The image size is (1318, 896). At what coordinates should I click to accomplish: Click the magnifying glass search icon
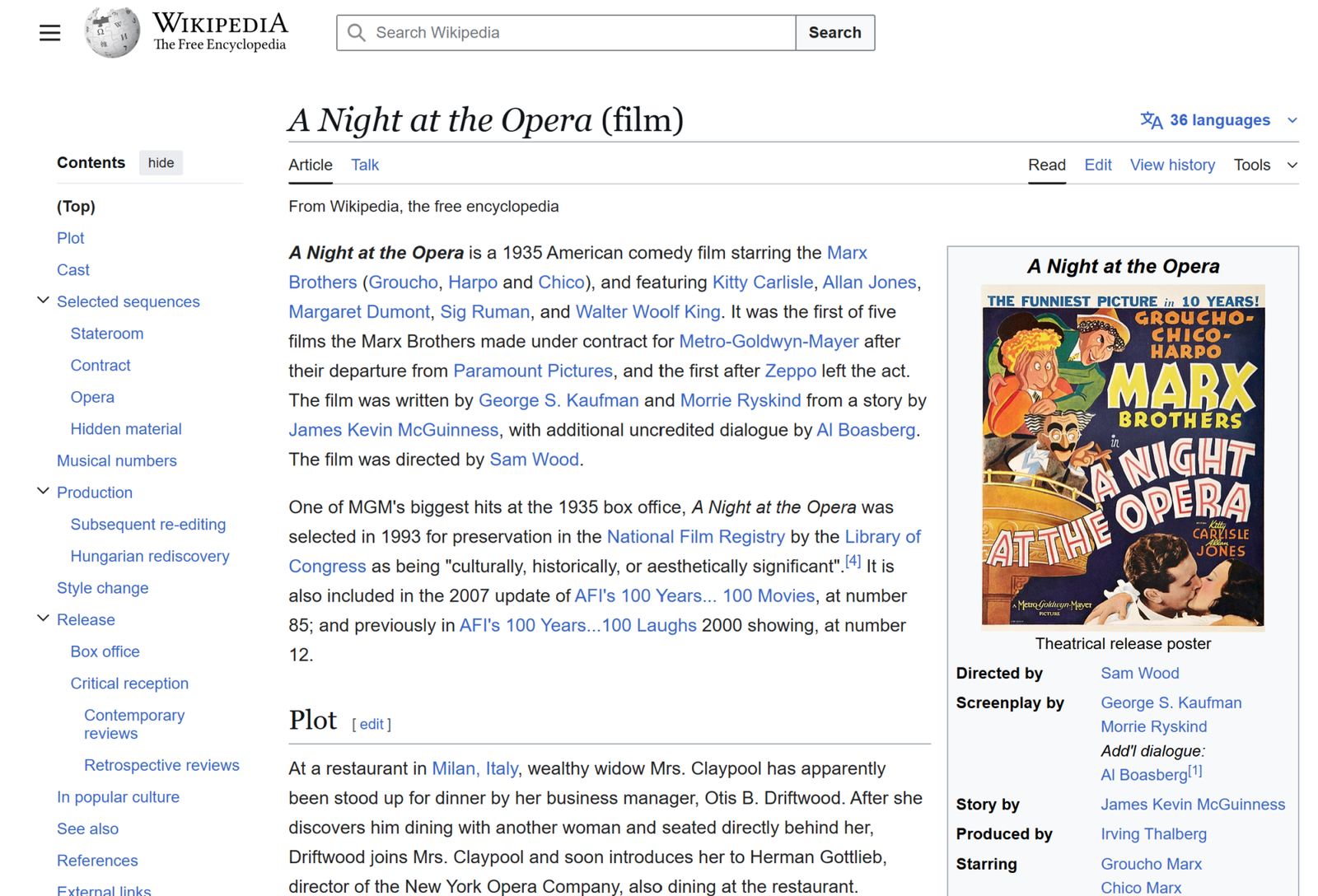pyautogui.click(x=357, y=33)
